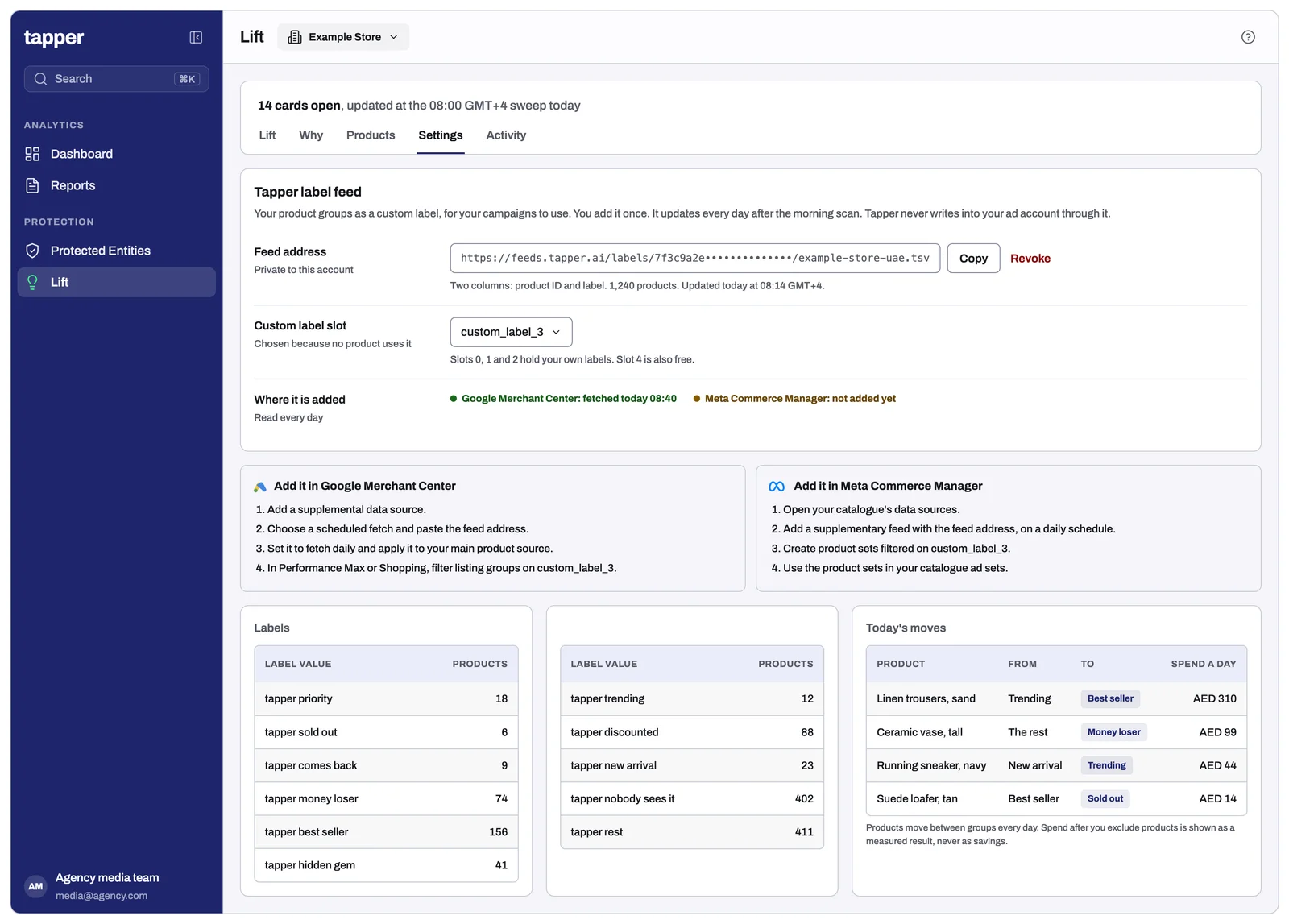Viewport: 1289px width, 924px height.
Task: Focus the sidebar Search field
Action: pos(117,79)
